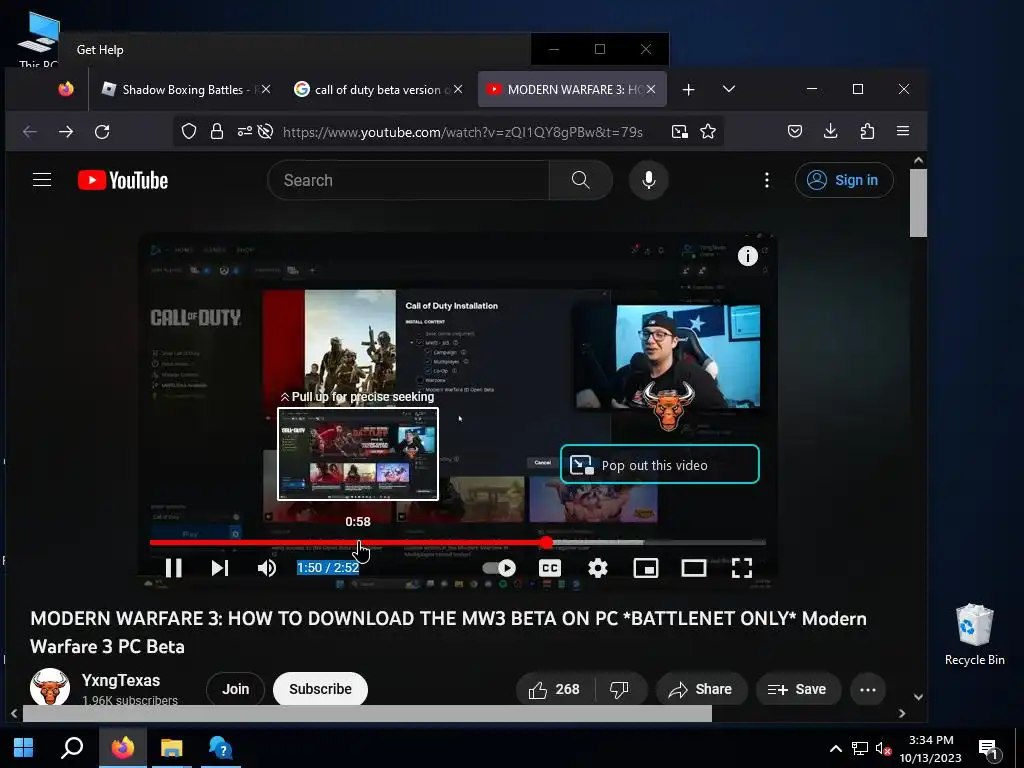The width and height of the screenshot is (1024, 768).
Task: Open Get Help app in taskbar
Action: 221,747
